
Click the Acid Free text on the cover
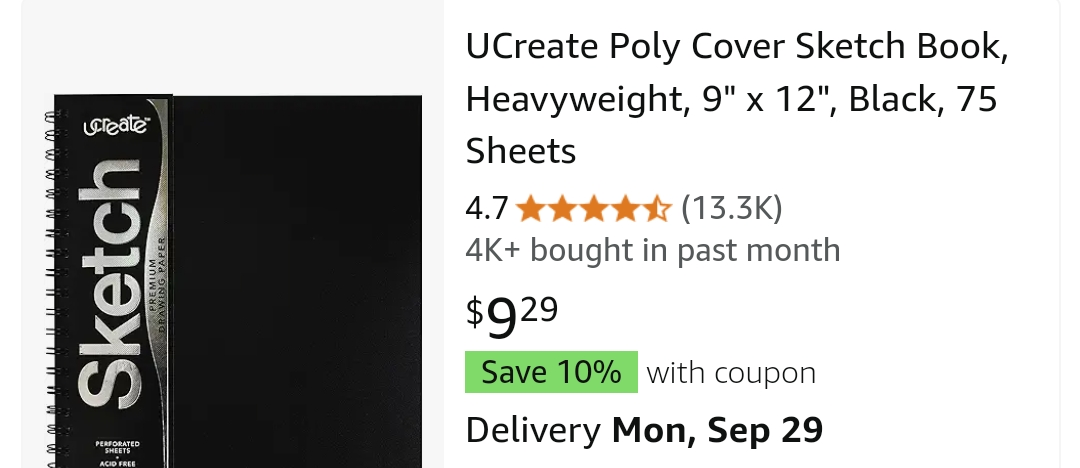pos(117,463)
